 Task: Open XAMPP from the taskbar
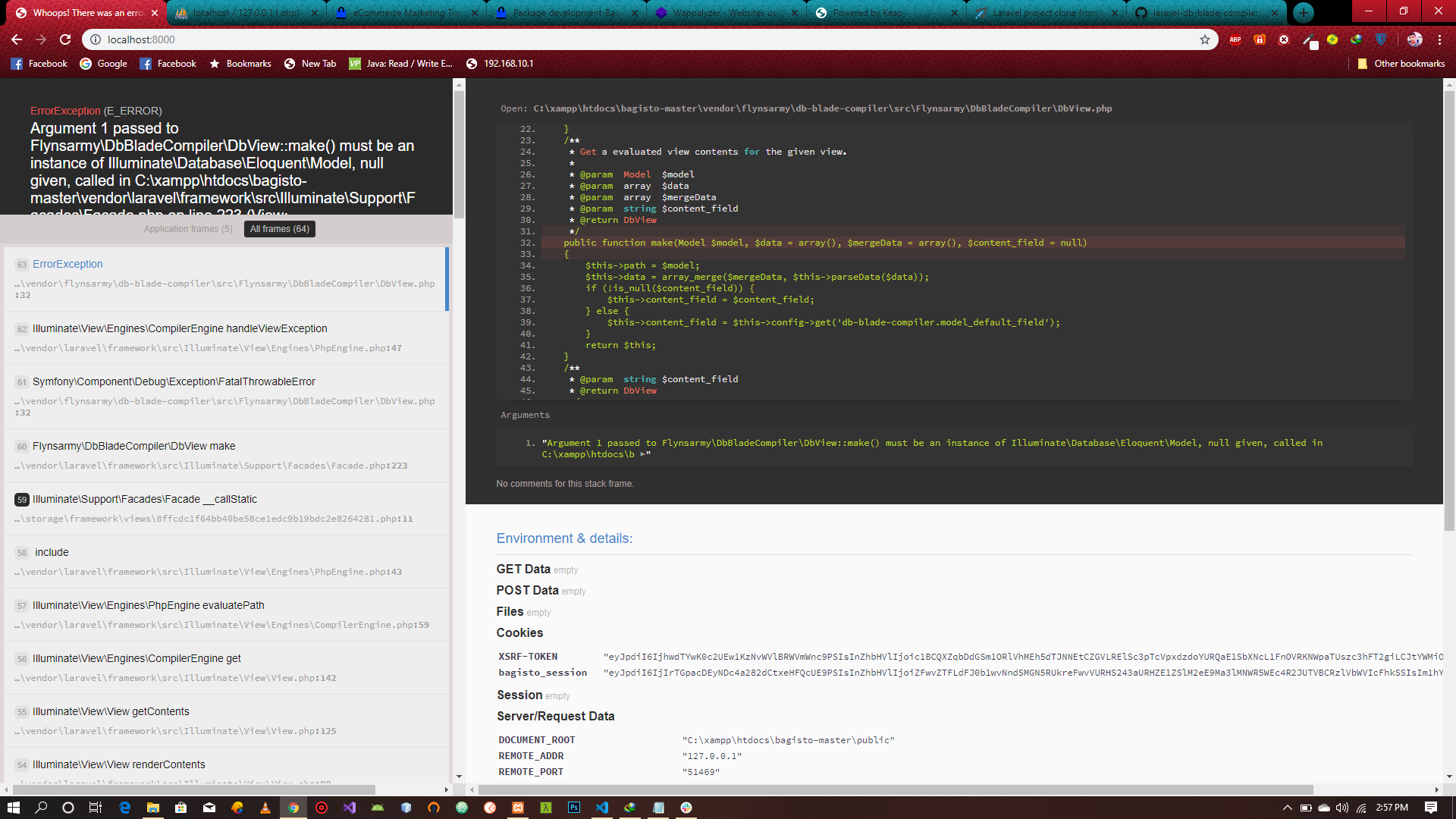pos(518,808)
